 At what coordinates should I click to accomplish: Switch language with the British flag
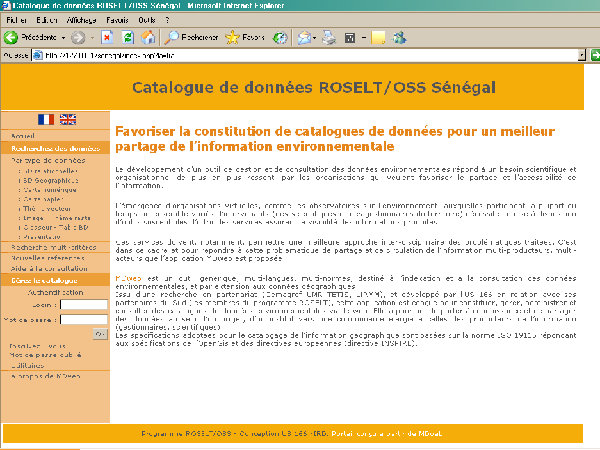coord(68,119)
